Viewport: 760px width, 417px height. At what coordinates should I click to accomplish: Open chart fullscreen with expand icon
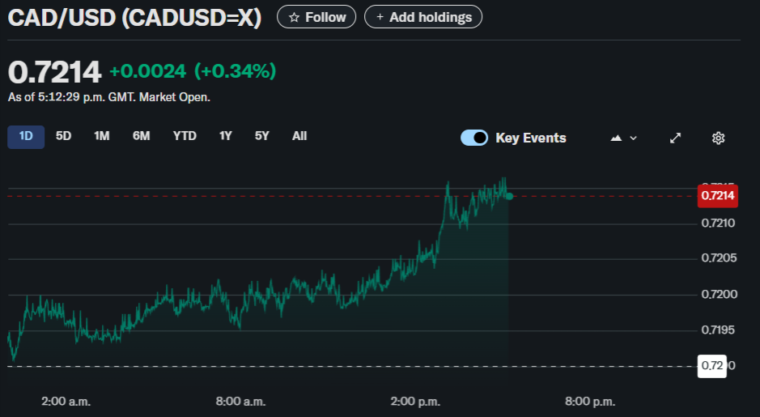point(675,138)
